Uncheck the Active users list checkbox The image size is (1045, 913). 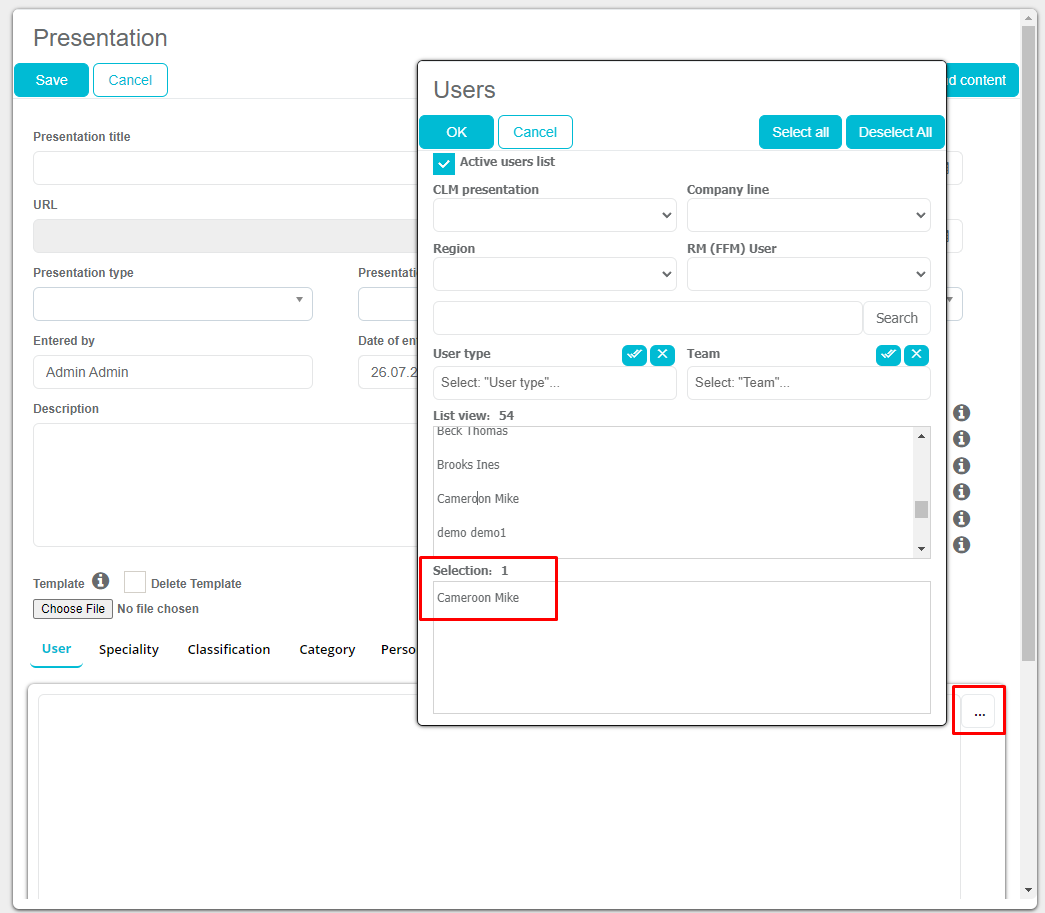444,163
